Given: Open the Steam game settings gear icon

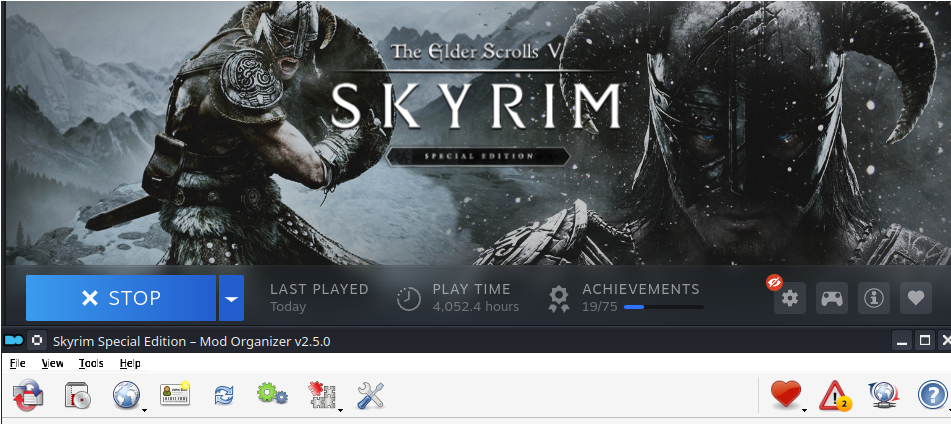Looking at the screenshot, I should click(x=790, y=298).
